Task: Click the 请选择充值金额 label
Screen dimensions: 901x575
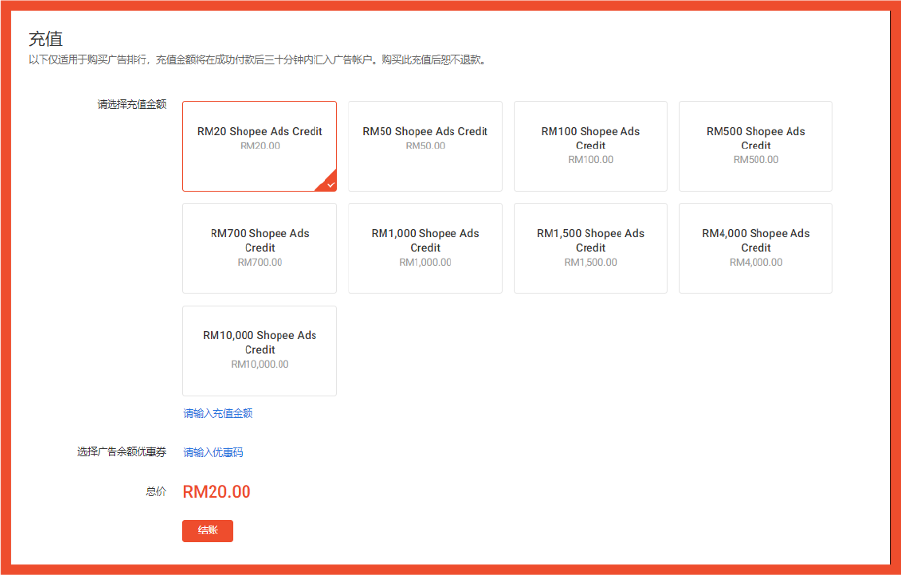Action: click(x=132, y=104)
